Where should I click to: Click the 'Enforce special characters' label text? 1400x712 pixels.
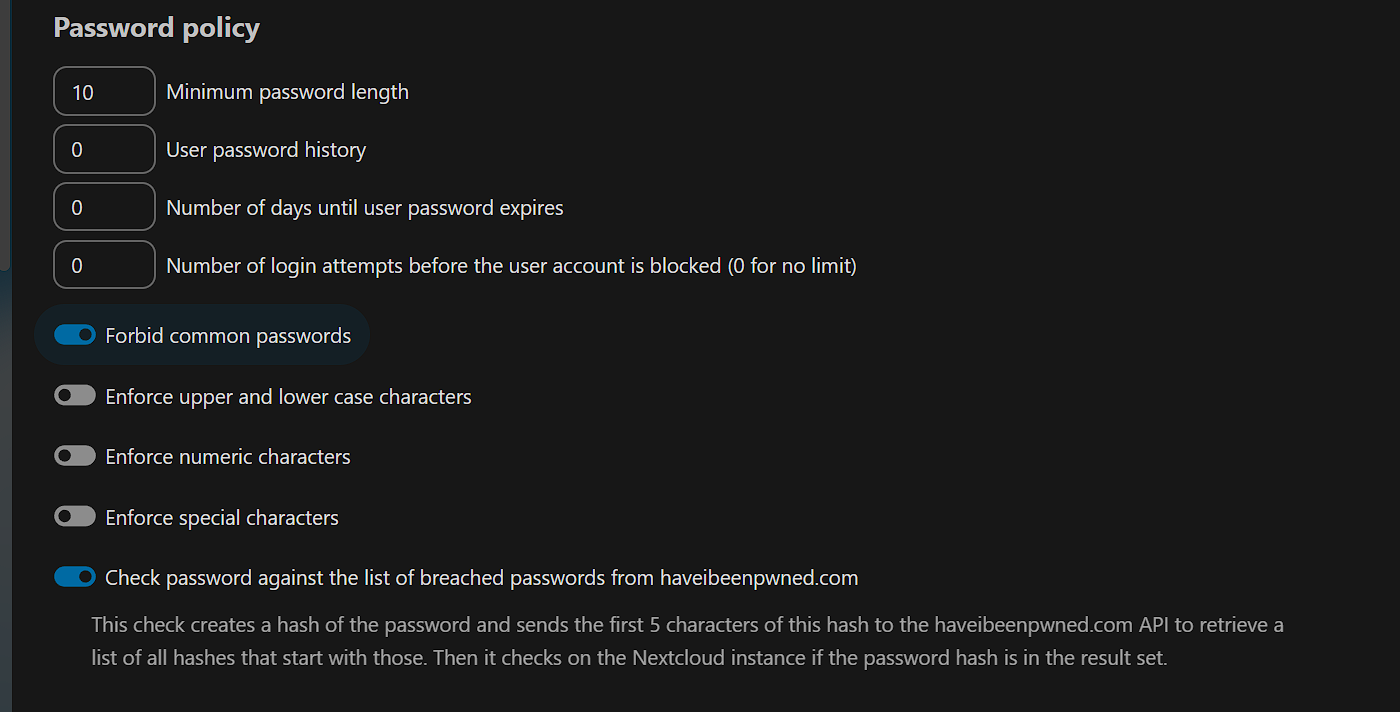pos(222,518)
